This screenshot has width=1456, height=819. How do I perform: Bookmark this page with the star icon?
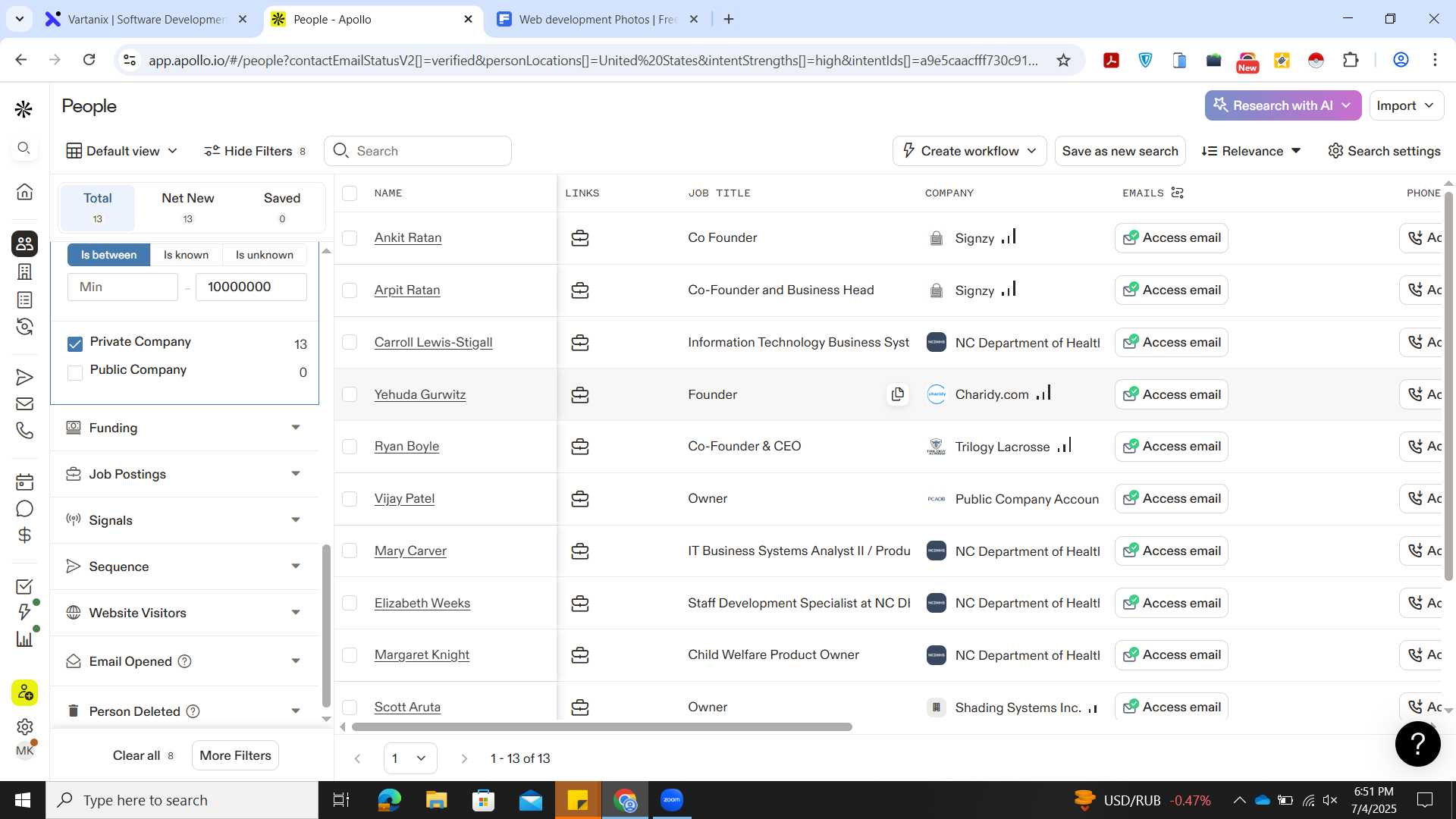1063,60
